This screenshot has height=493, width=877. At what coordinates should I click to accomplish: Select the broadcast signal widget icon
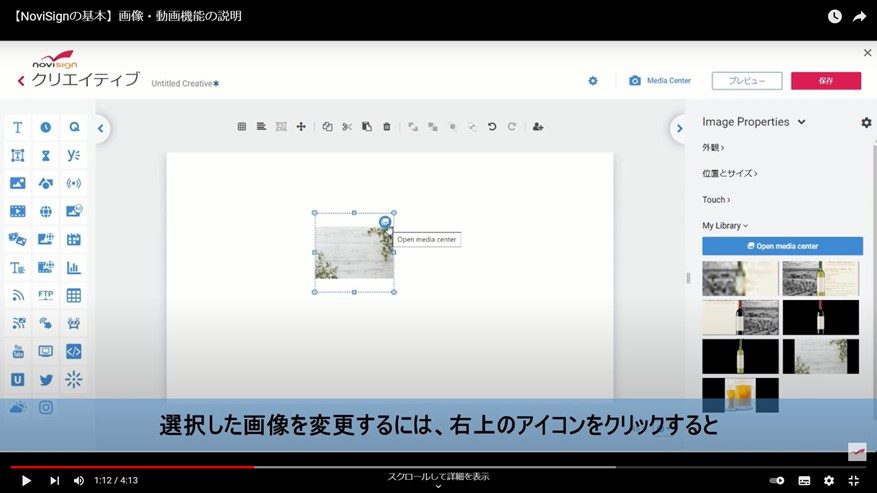[x=74, y=183]
